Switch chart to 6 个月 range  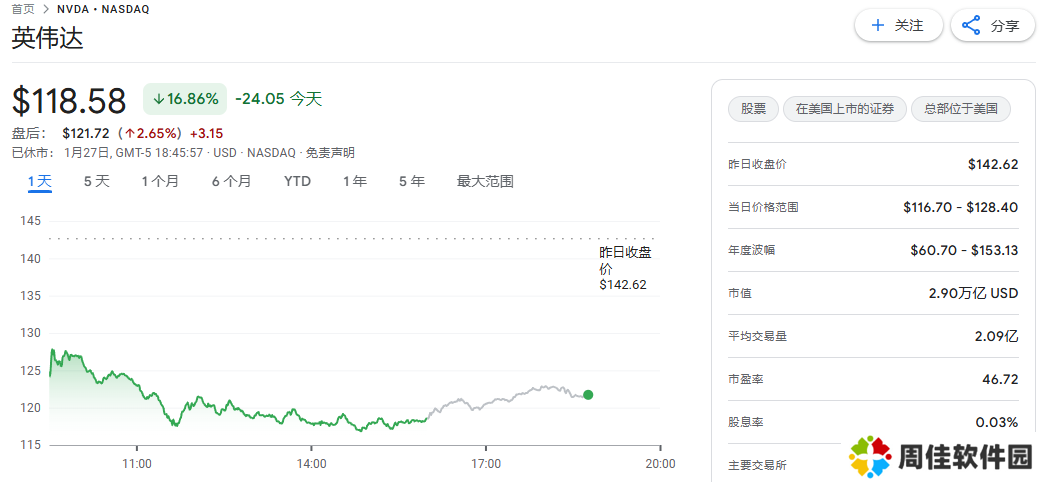point(232,181)
